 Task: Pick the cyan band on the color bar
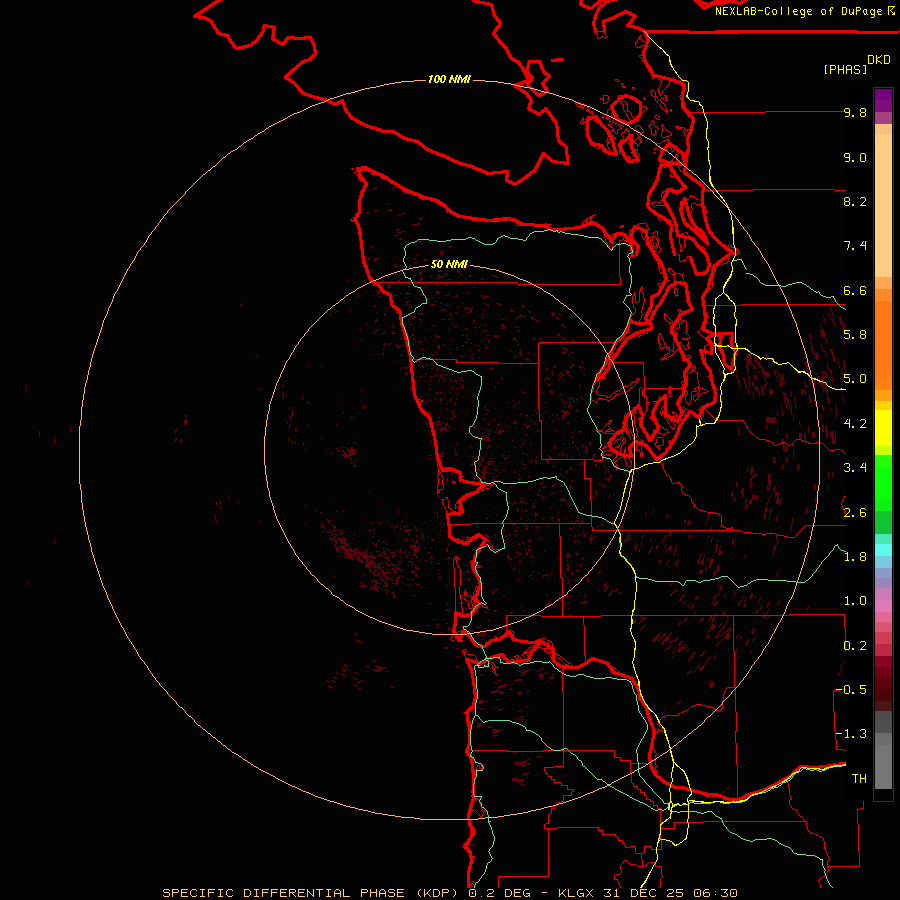click(x=883, y=550)
